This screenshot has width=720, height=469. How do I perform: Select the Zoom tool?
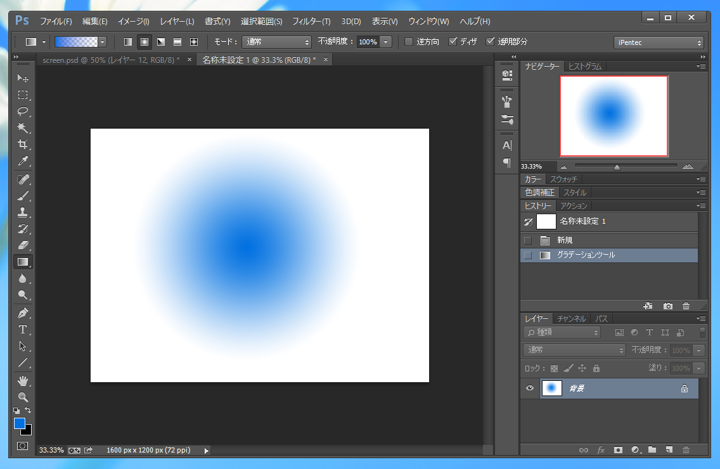pos(22,397)
